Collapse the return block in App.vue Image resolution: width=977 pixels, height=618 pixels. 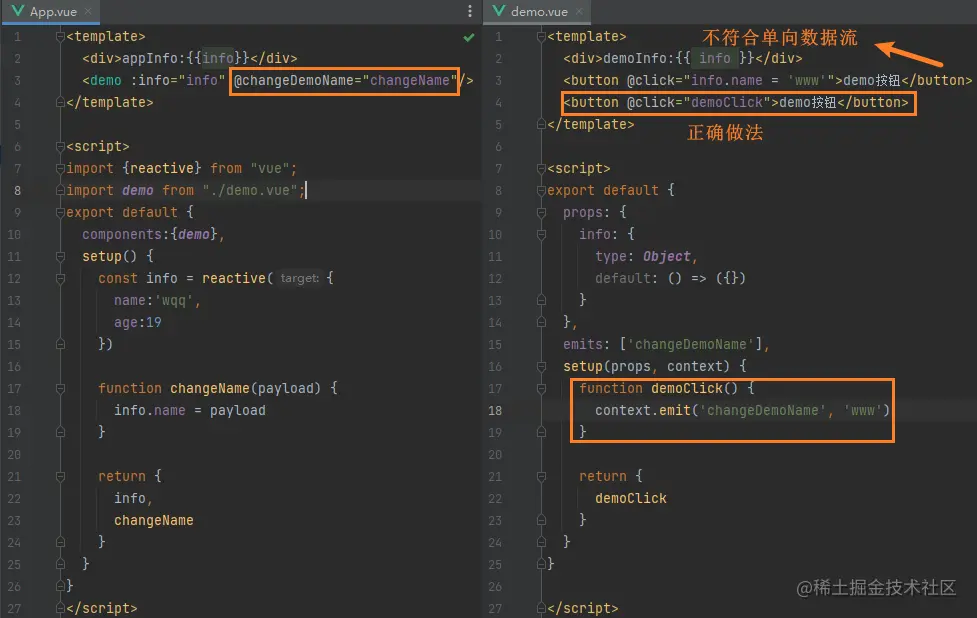(x=60, y=477)
